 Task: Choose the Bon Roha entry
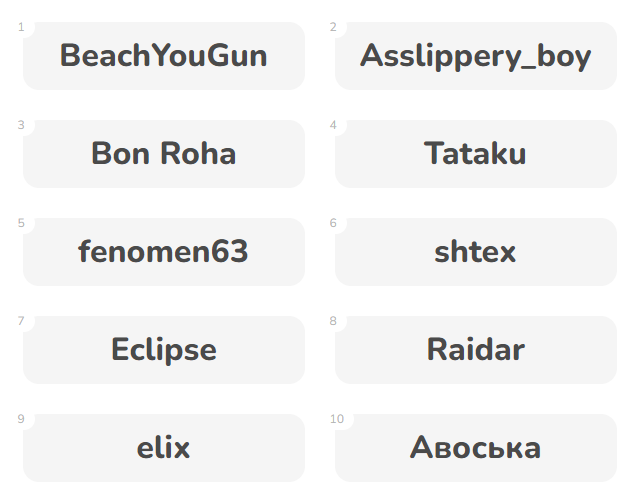tap(164, 154)
